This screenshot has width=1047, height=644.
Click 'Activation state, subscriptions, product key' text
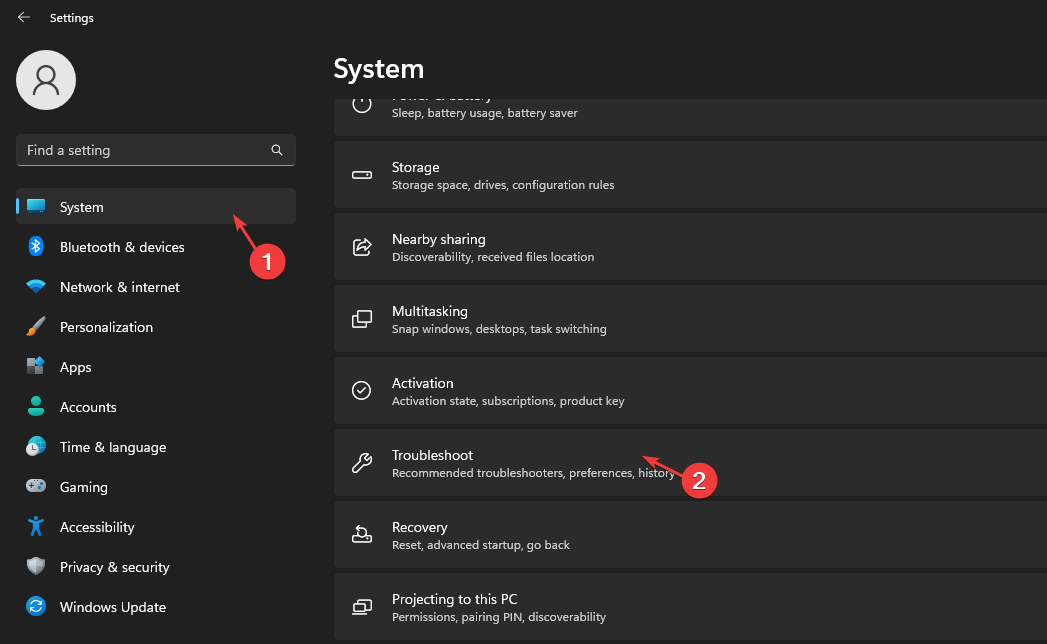click(x=508, y=401)
